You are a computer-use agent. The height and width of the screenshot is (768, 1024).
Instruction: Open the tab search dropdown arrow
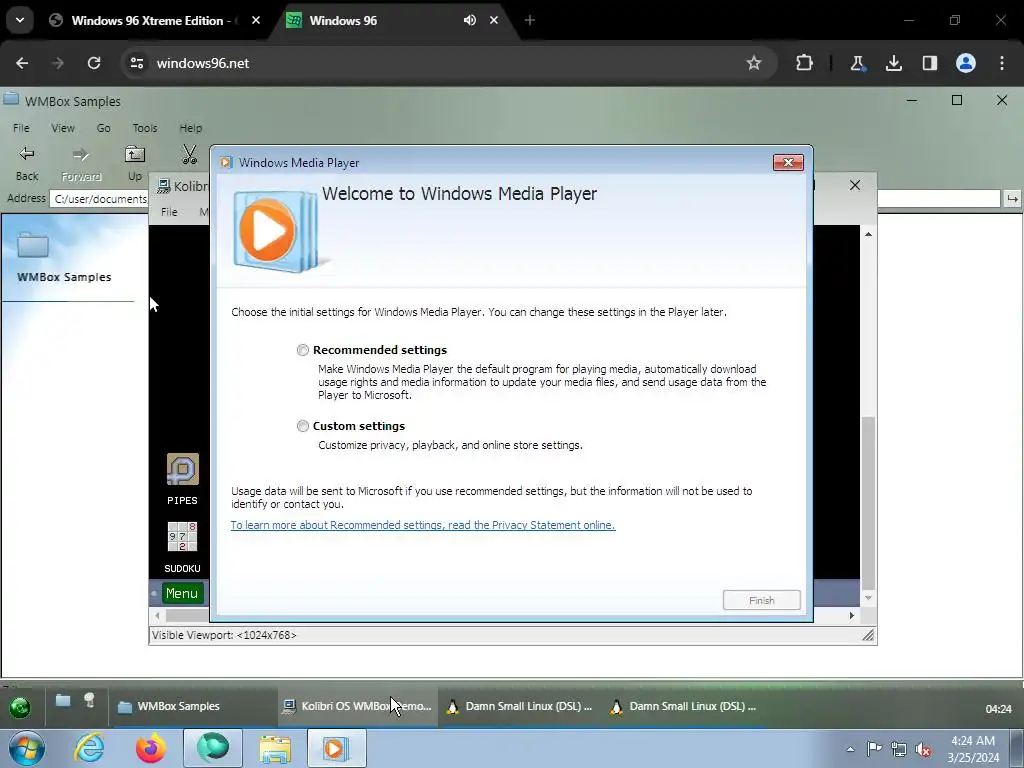pos(20,20)
